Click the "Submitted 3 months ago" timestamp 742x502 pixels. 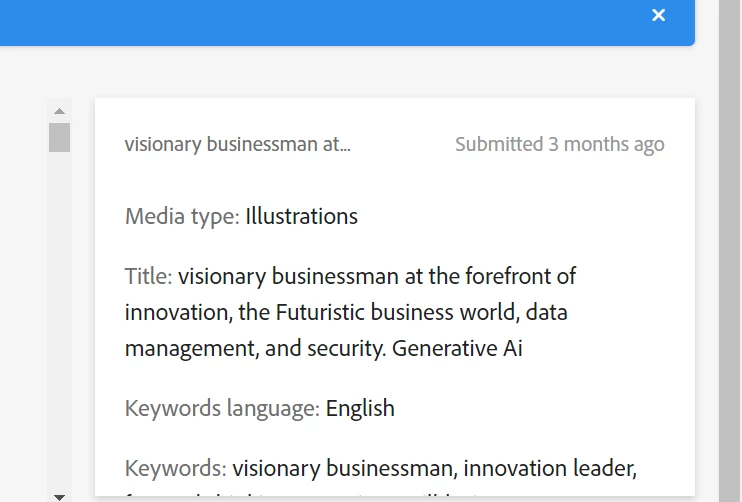[x=559, y=144]
